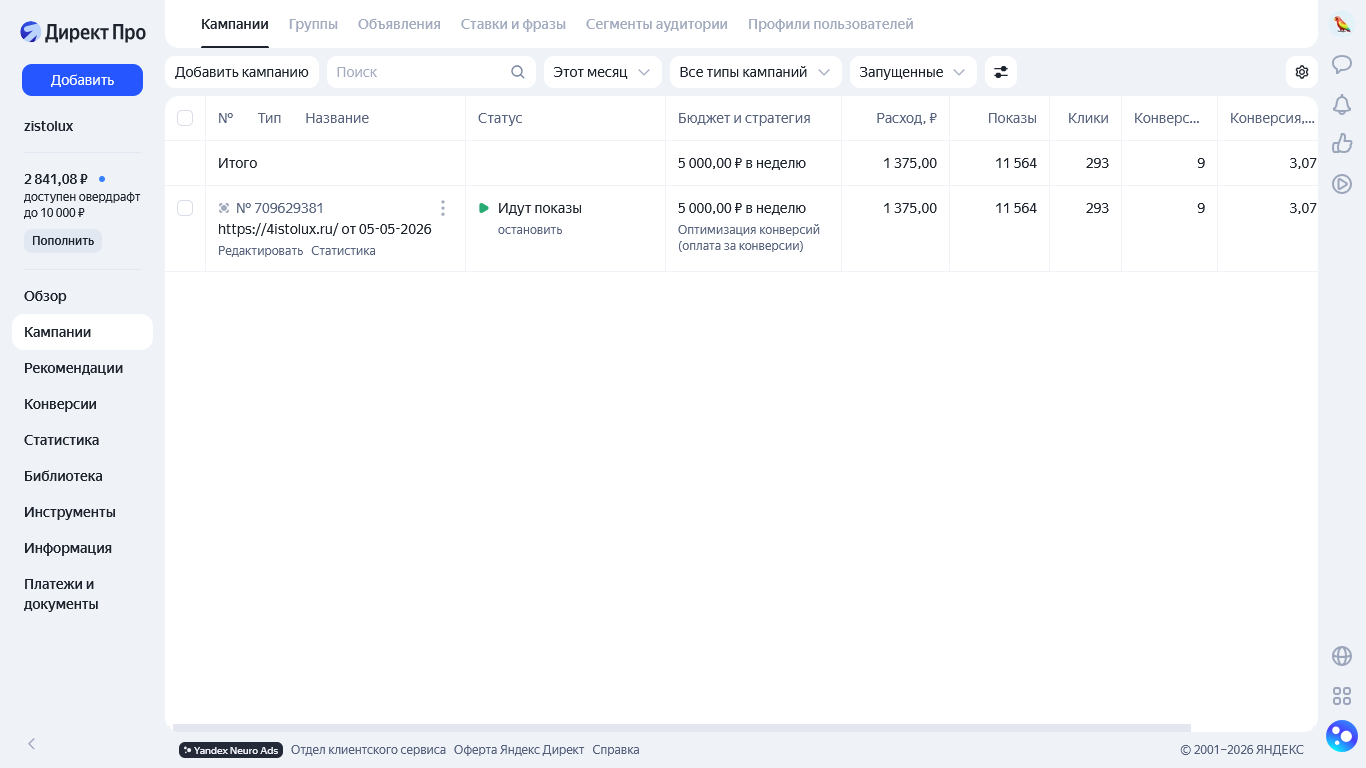1366x768 pixels.
Task: Click Оптимизация конверсий strategy text
Action: [x=749, y=237]
